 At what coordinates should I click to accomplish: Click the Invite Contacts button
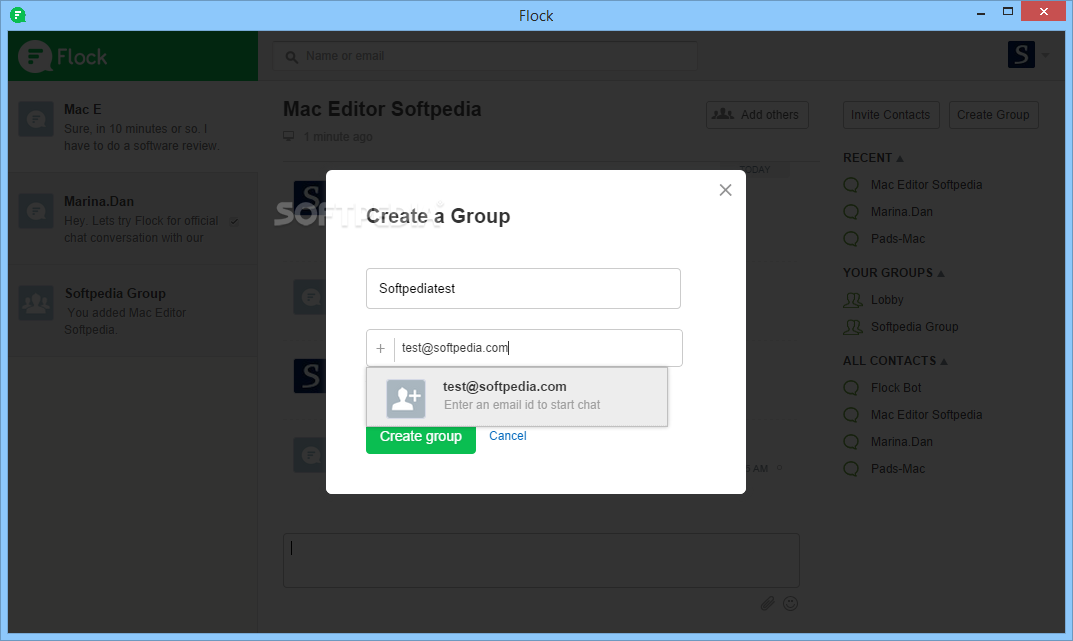[x=890, y=115]
